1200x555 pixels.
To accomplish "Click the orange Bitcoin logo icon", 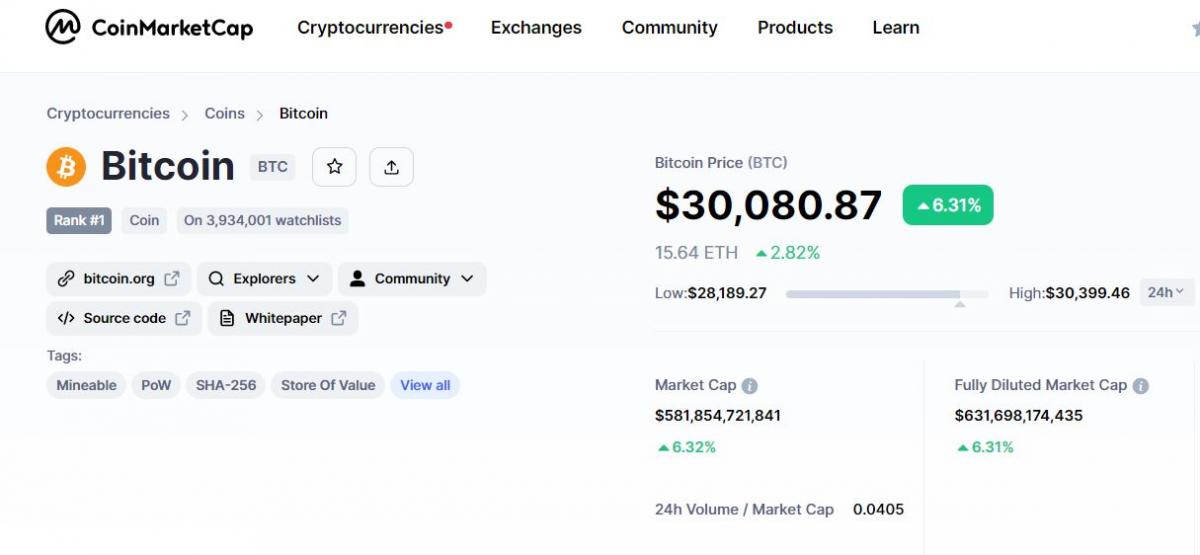I will [x=66, y=167].
